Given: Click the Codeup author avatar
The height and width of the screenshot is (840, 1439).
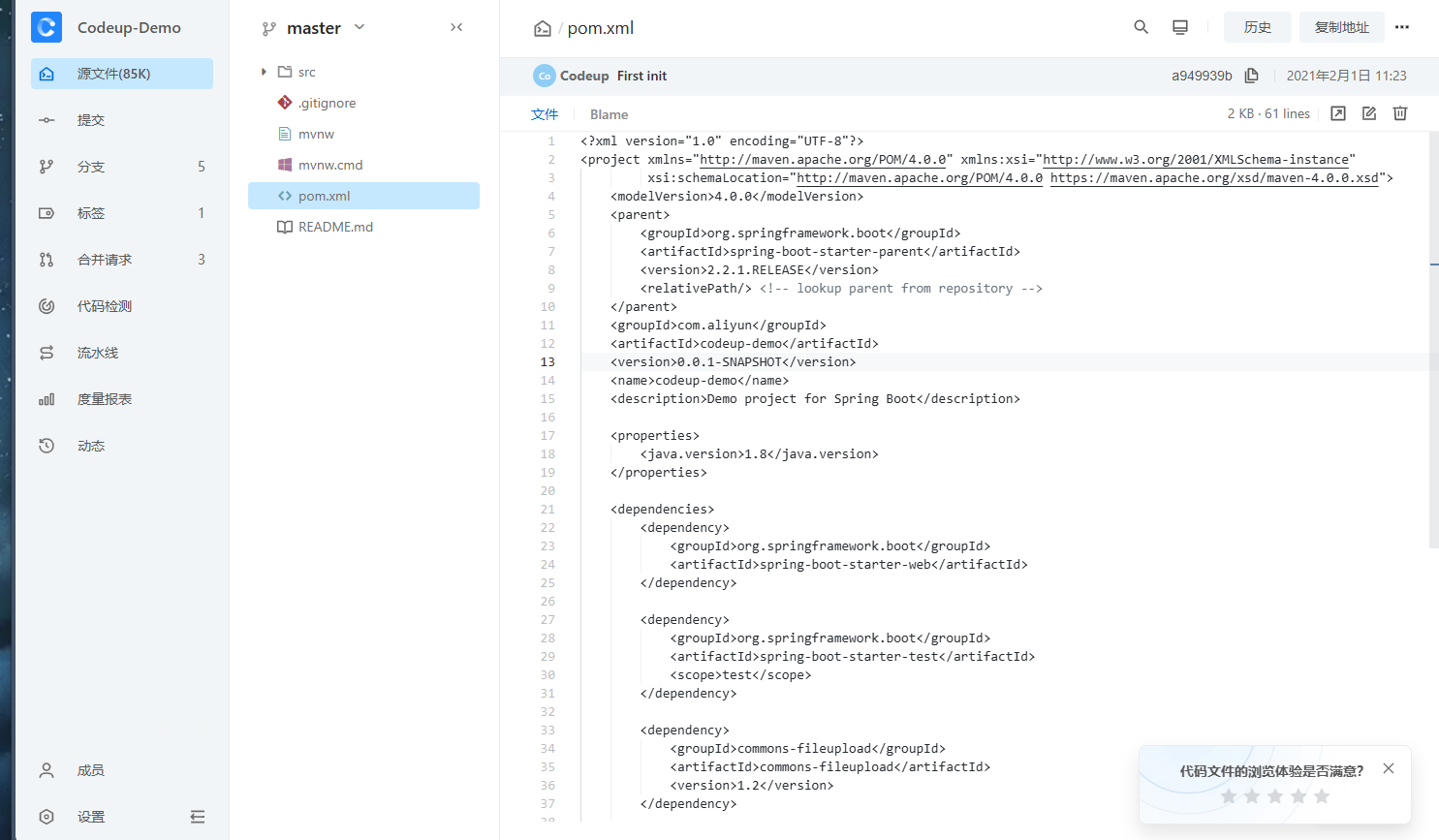Looking at the screenshot, I should pos(544,76).
